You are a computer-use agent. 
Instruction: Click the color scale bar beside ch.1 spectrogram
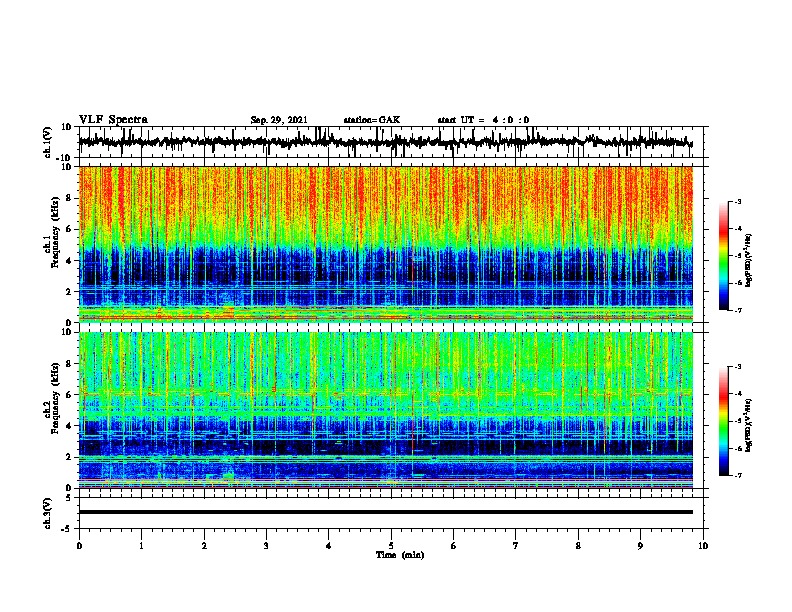pyautogui.click(x=724, y=256)
